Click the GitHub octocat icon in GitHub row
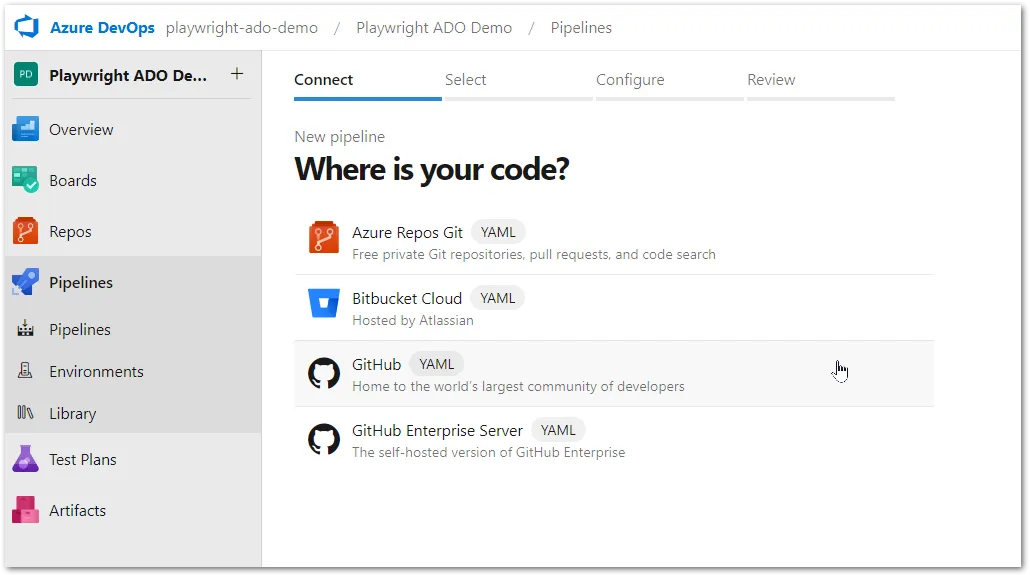The image size is (1030, 576). [324, 374]
